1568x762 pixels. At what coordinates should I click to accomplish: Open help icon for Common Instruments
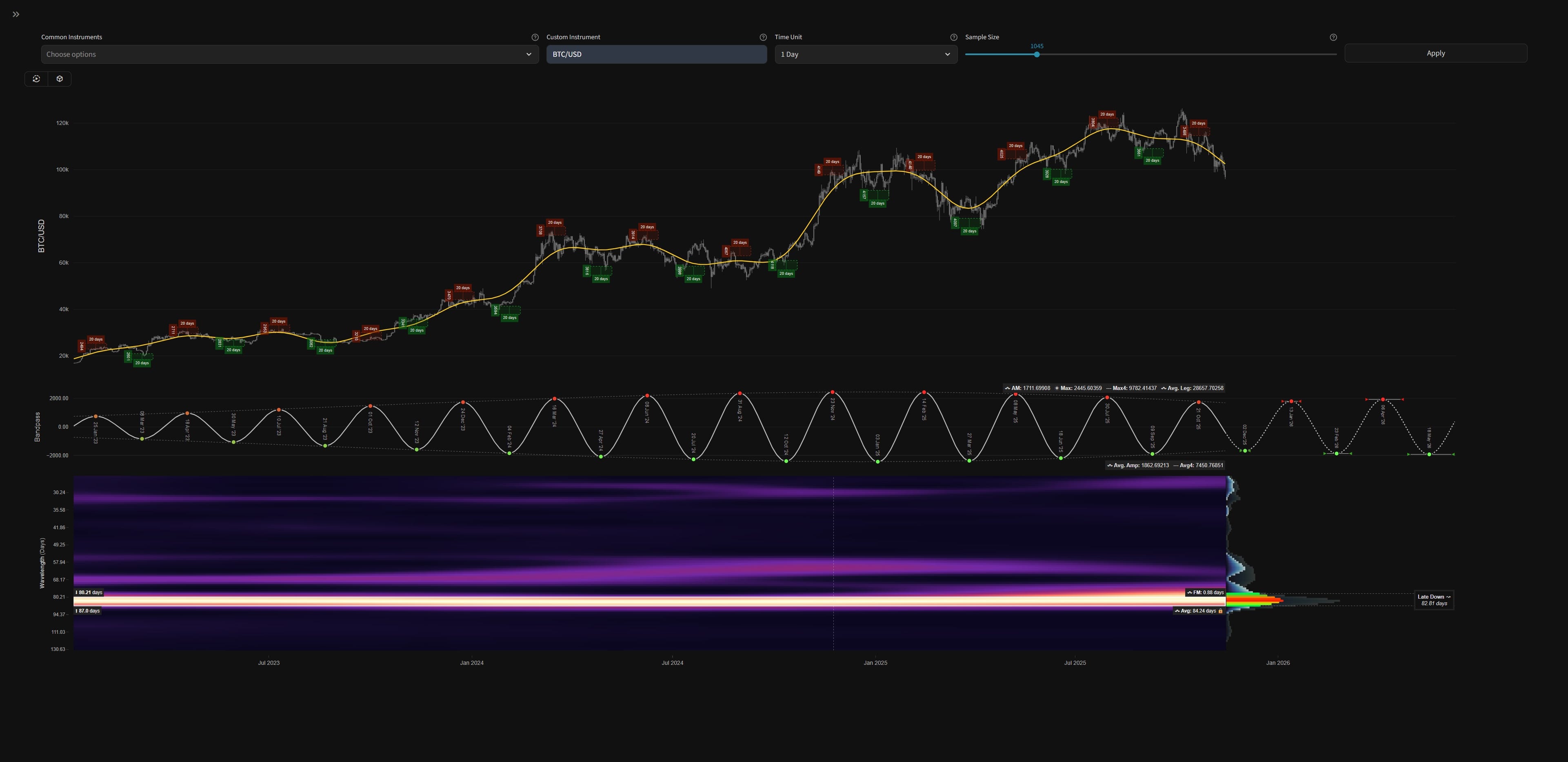tap(535, 37)
